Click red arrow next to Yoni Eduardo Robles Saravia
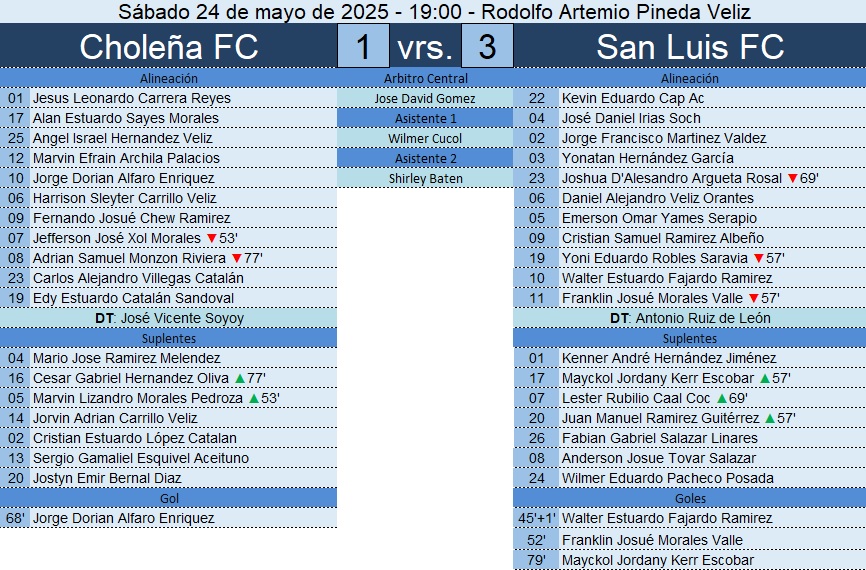This screenshot has height=570, width=866. point(758,258)
